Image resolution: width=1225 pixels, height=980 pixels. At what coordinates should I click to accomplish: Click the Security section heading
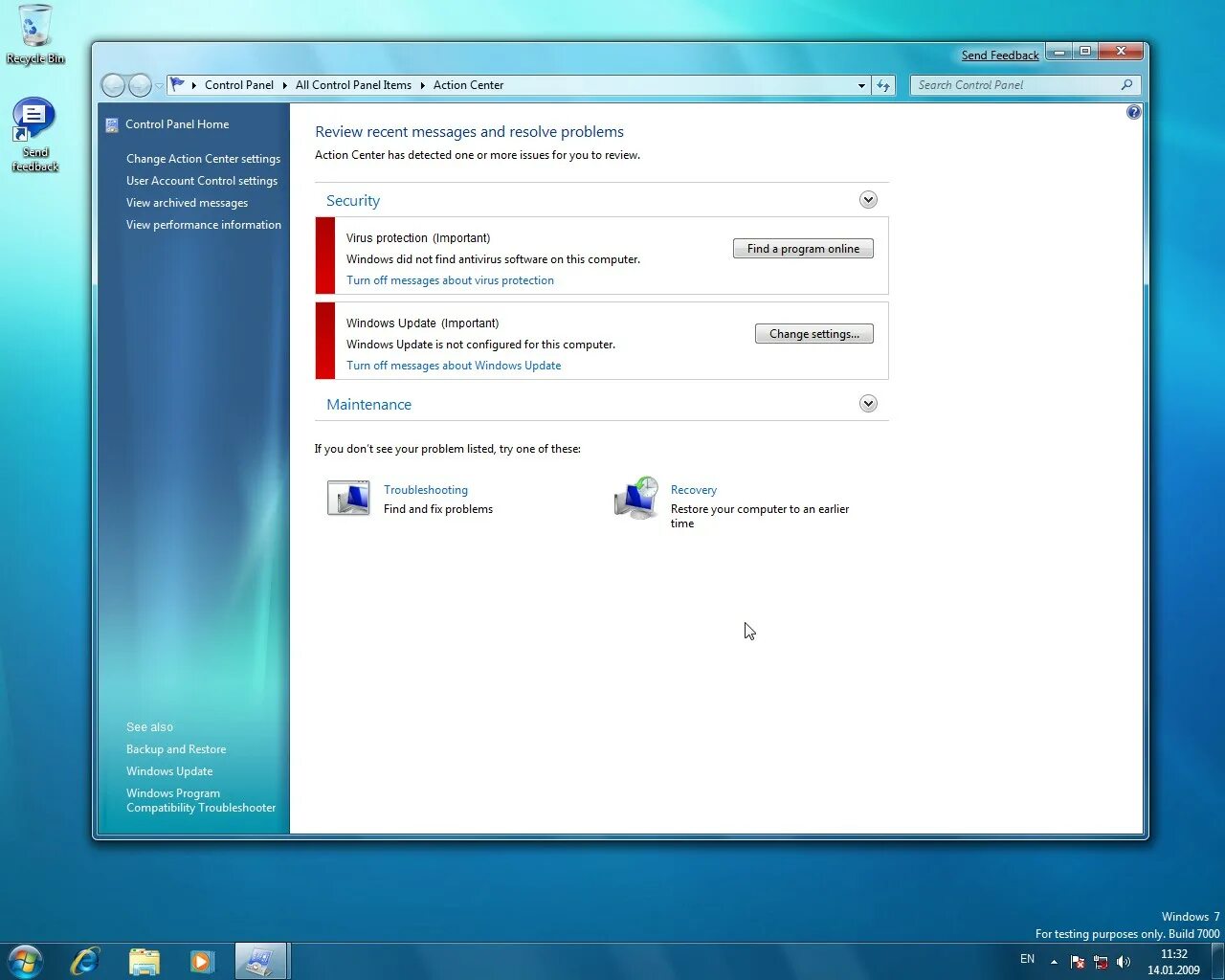pyautogui.click(x=353, y=201)
